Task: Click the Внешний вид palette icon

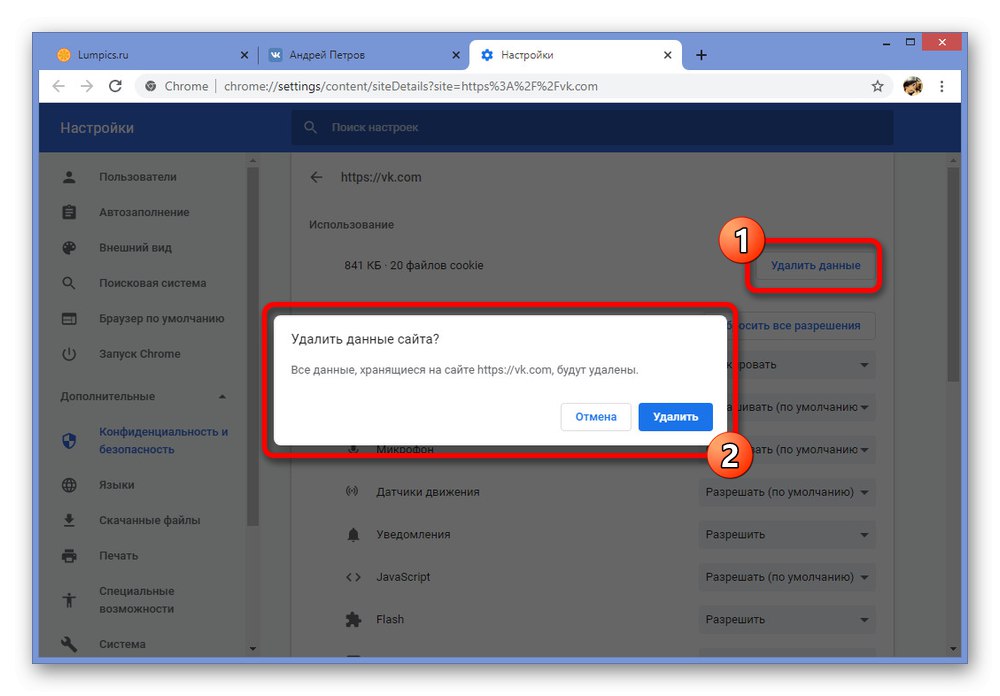Action: [69, 248]
